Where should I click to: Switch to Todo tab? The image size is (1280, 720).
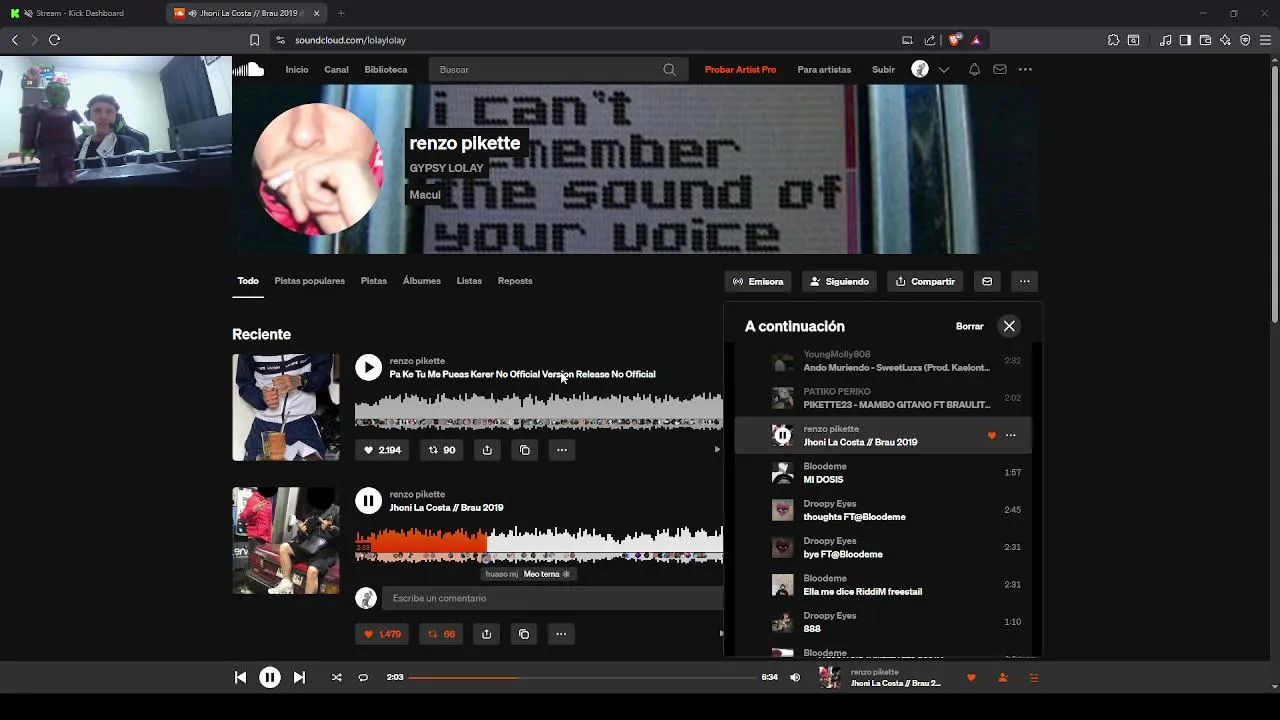coord(248,281)
